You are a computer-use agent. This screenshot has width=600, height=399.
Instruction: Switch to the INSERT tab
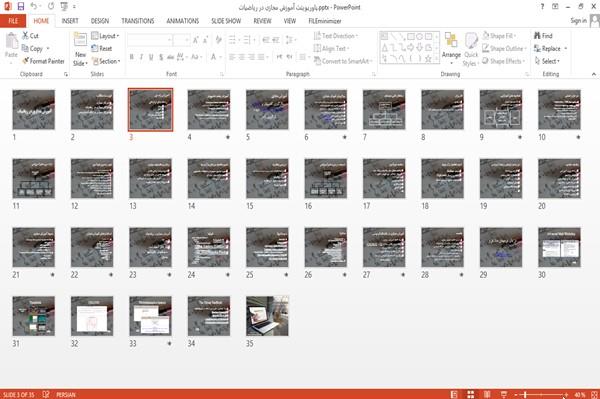point(70,21)
